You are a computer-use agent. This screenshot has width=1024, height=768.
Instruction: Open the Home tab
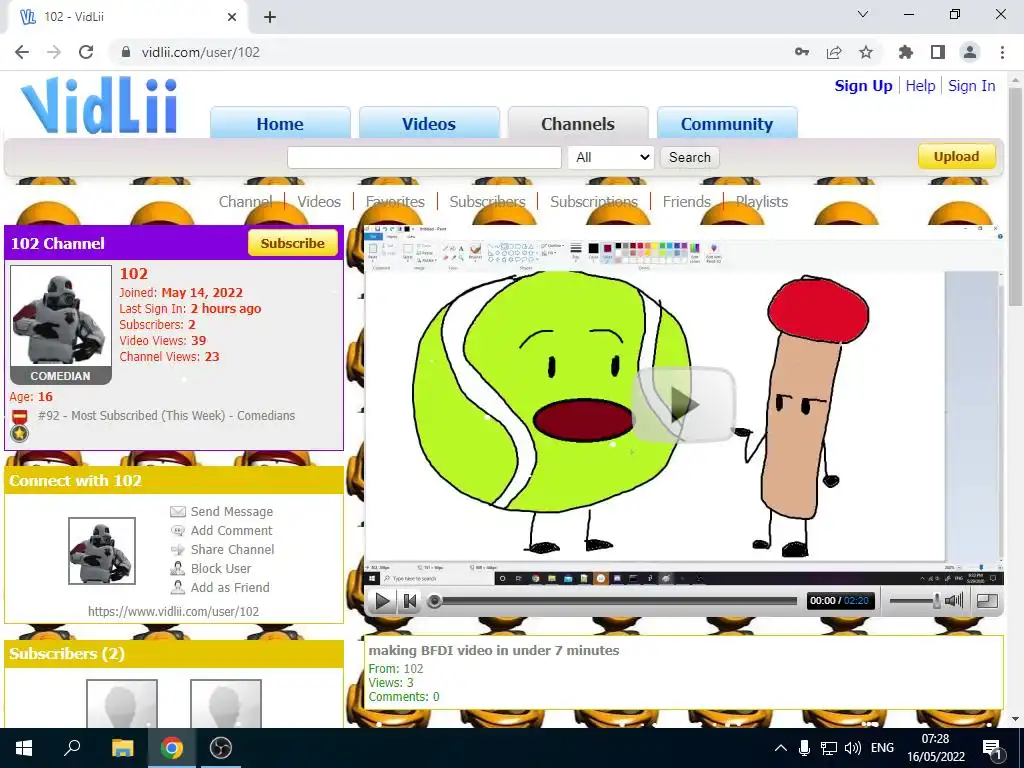(280, 123)
